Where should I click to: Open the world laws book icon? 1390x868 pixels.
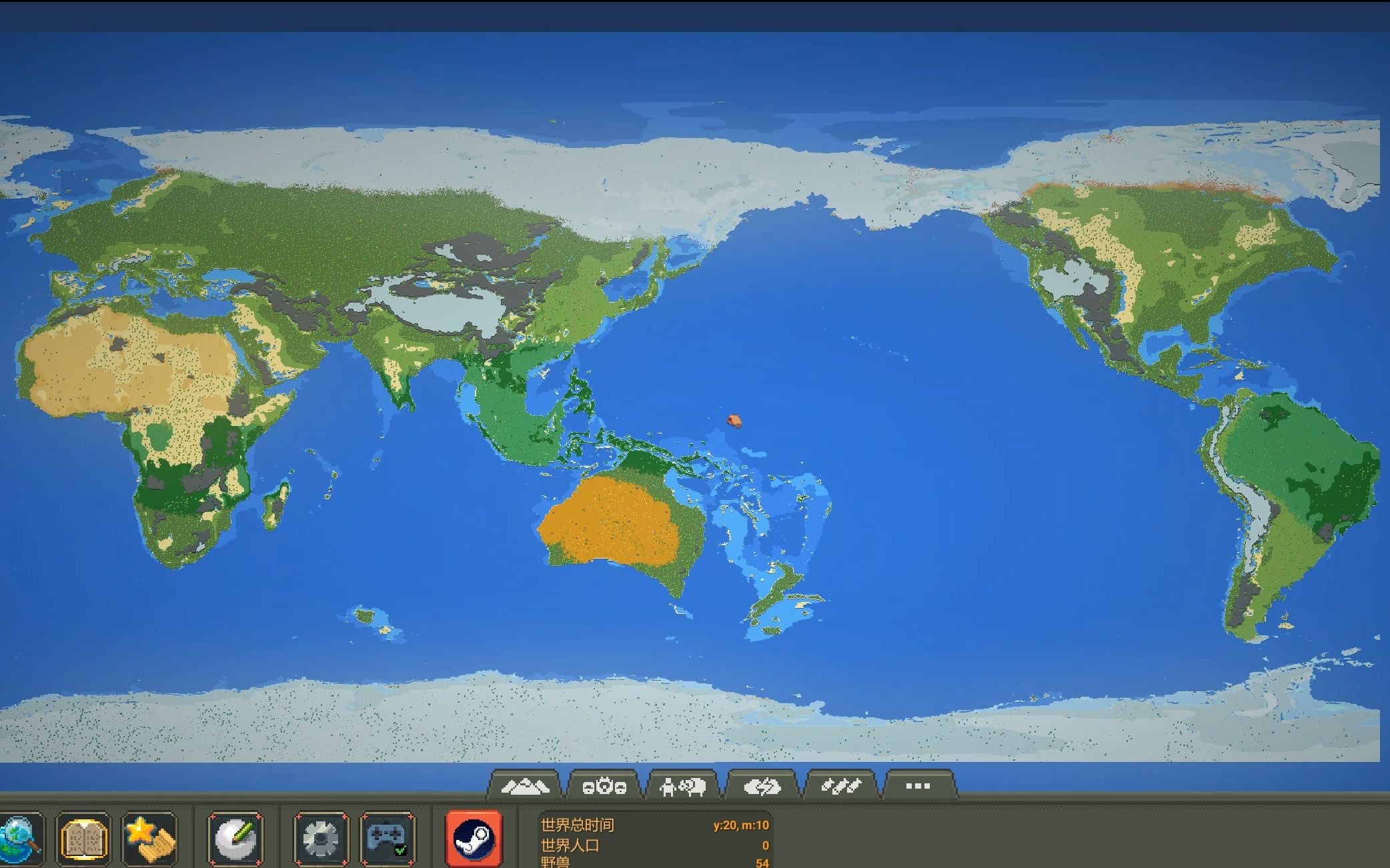coord(83,839)
